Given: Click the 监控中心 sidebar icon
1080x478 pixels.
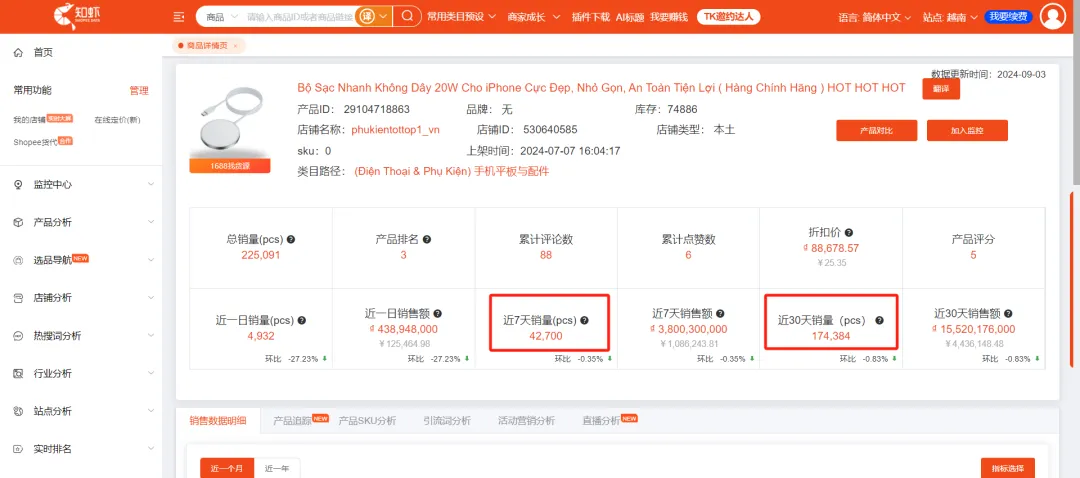Looking at the screenshot, I should click(x=19, y=185).
